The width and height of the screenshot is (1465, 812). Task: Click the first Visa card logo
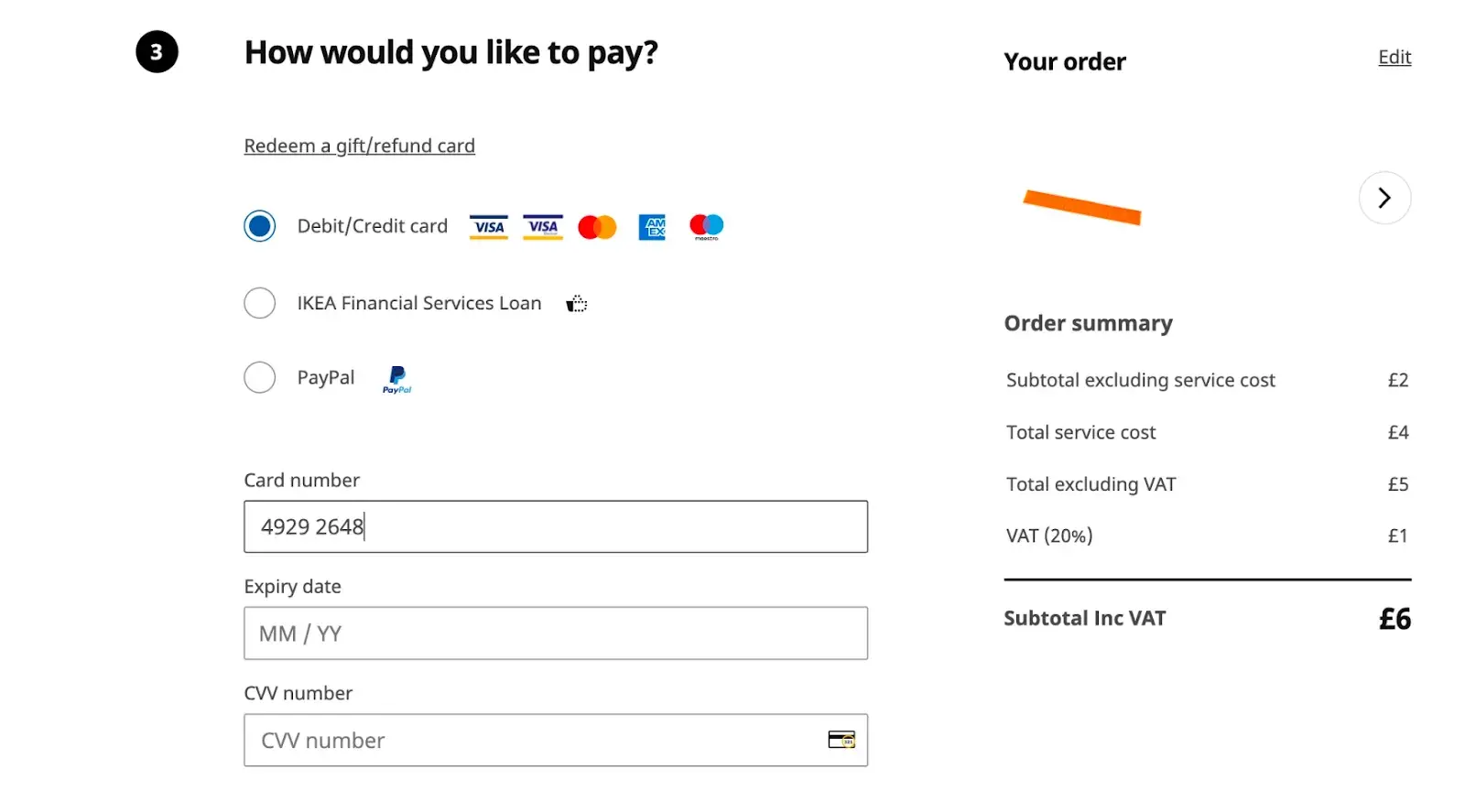click(x=488, y=226)
